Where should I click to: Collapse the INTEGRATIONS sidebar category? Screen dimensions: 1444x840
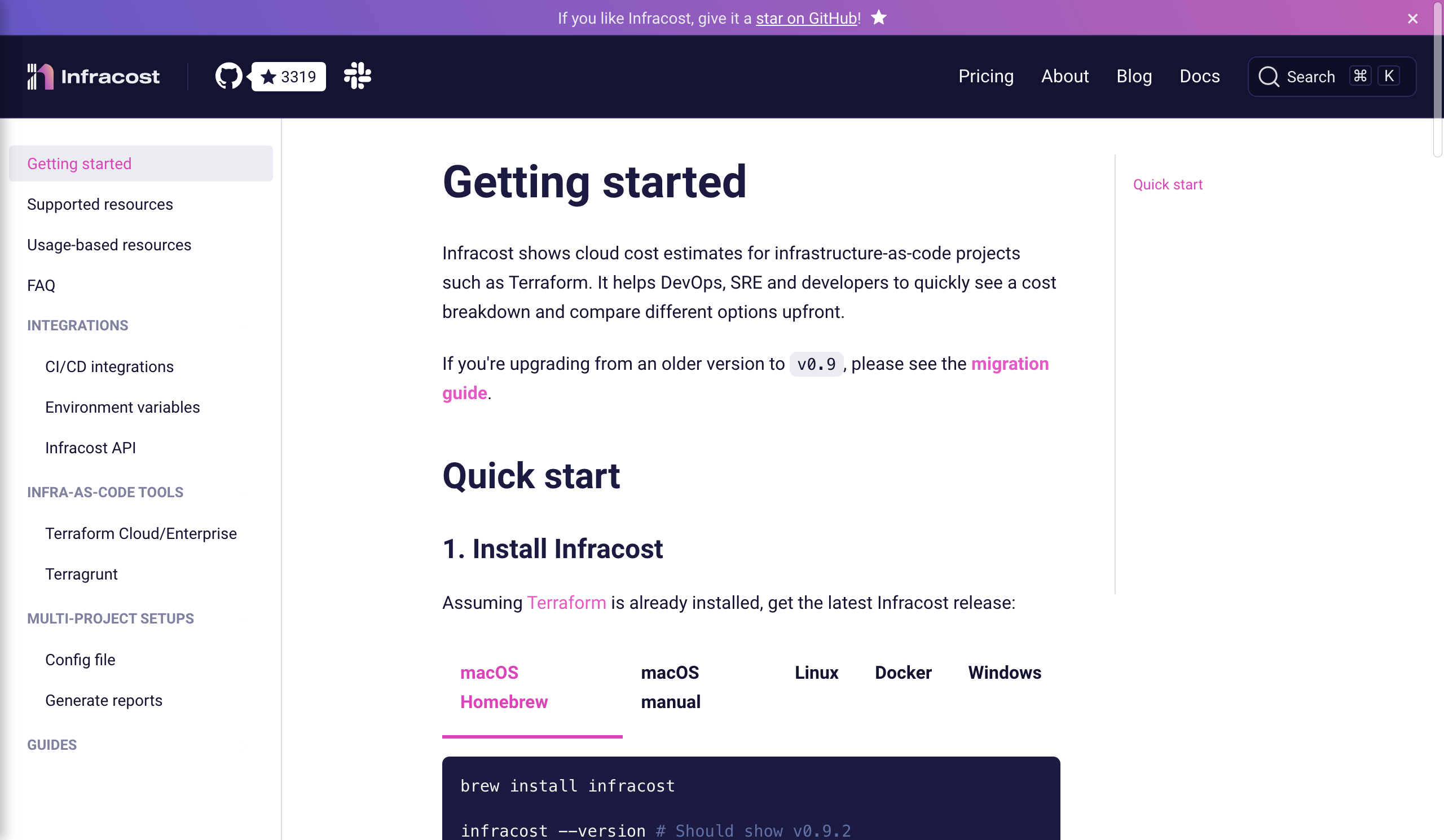pos(77,325)
